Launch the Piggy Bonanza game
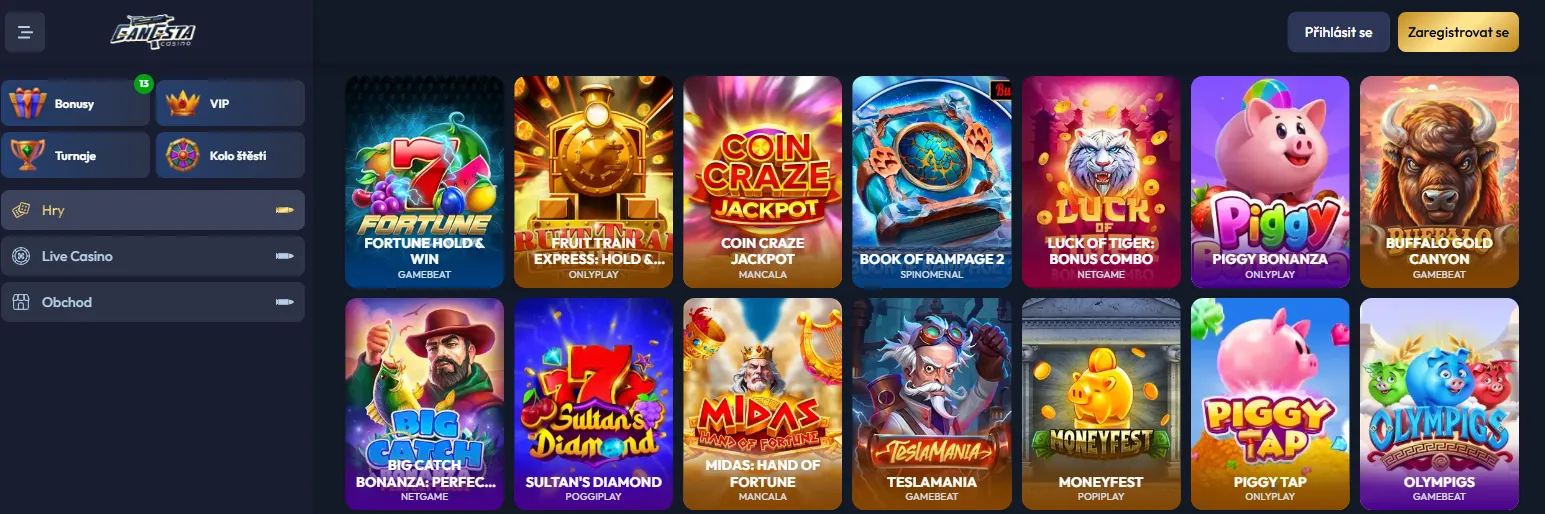Viewport: 1545px width, 514px height. click(x=1270, y=182)
